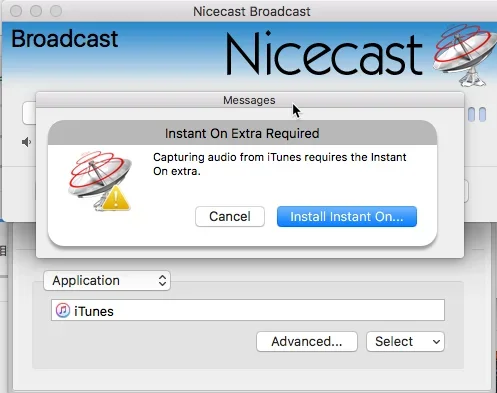Click the warning dish icon in dialog

click(99, 182)
